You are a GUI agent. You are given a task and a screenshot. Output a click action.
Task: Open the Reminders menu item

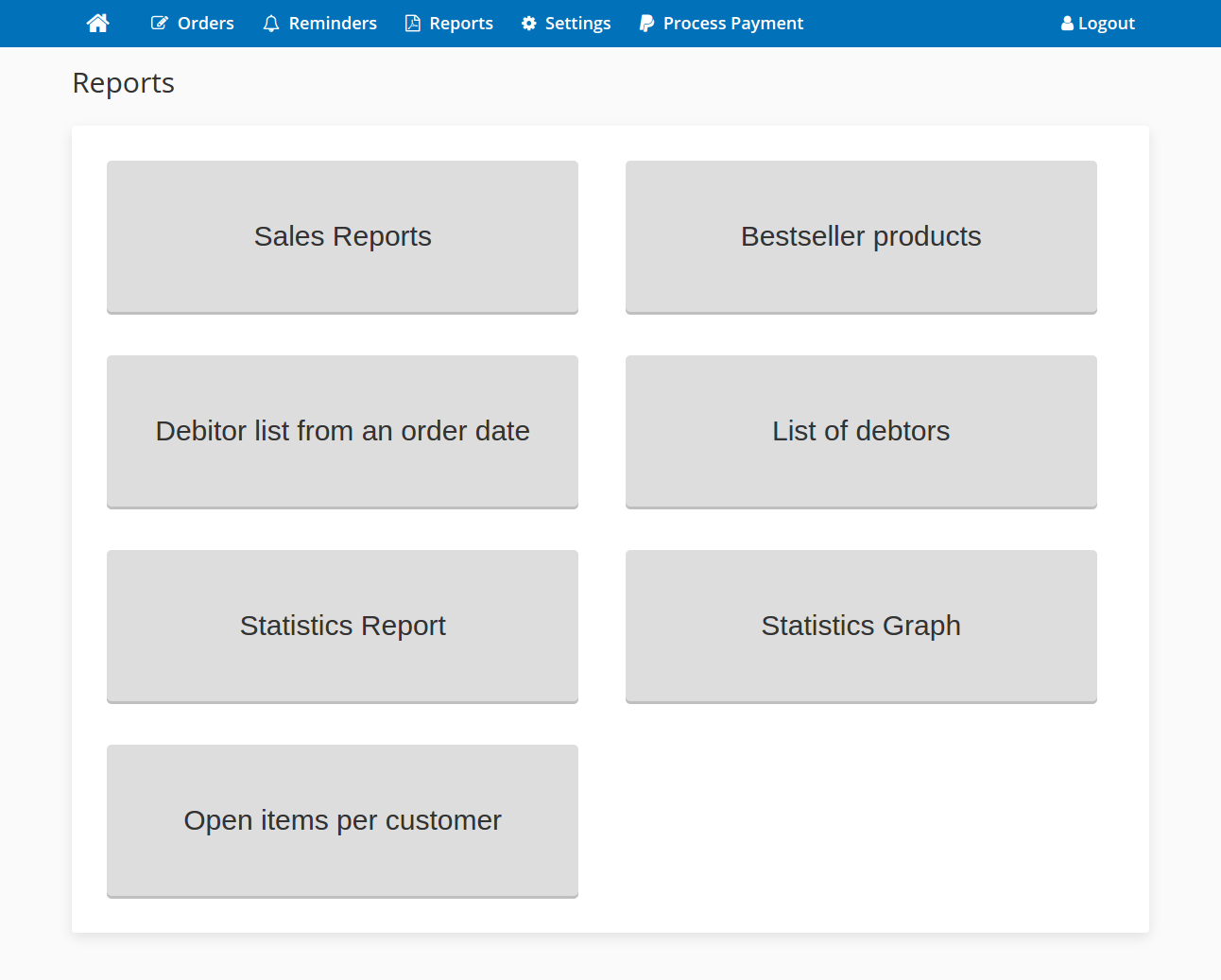(x=333, y=24)
